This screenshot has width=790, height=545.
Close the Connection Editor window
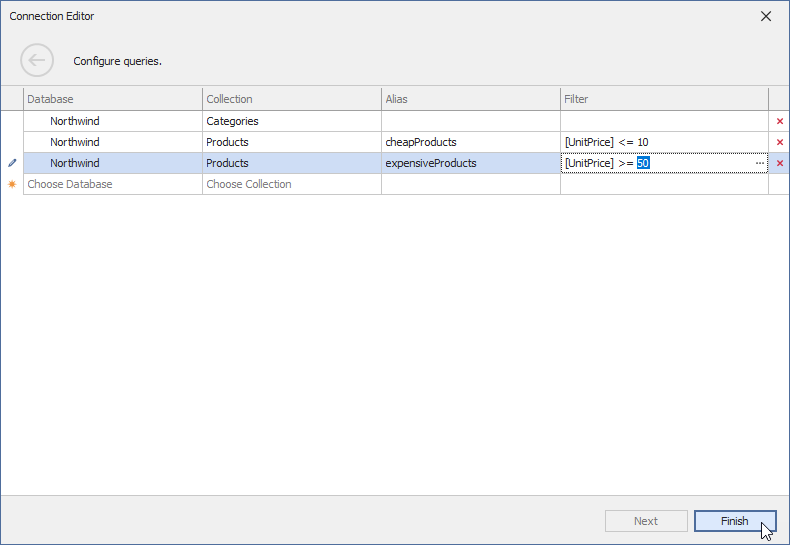(x=766, y=16)
